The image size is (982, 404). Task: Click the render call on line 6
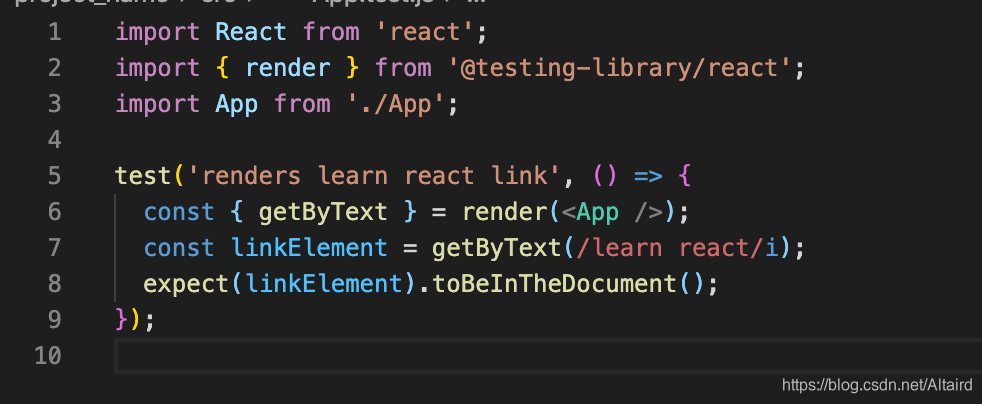tap(506, 212)
